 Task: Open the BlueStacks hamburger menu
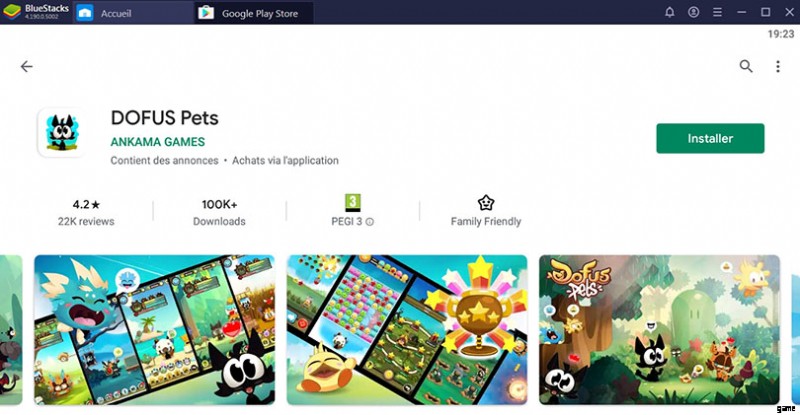717,12
